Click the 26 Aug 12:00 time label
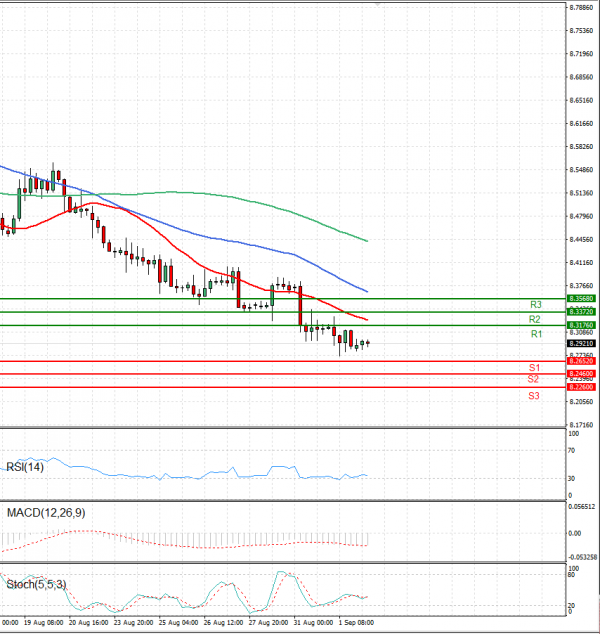600x634 pixels. (x=223, y=622)
